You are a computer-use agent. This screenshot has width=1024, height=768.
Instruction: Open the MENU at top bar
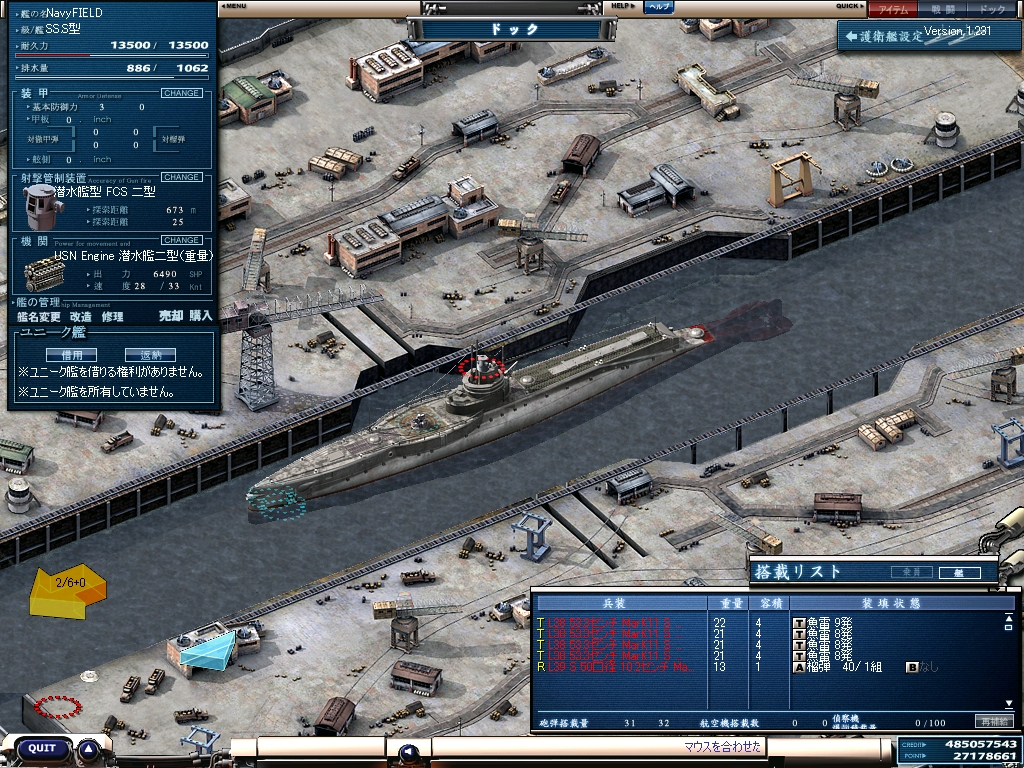click(x=234, y=6)
